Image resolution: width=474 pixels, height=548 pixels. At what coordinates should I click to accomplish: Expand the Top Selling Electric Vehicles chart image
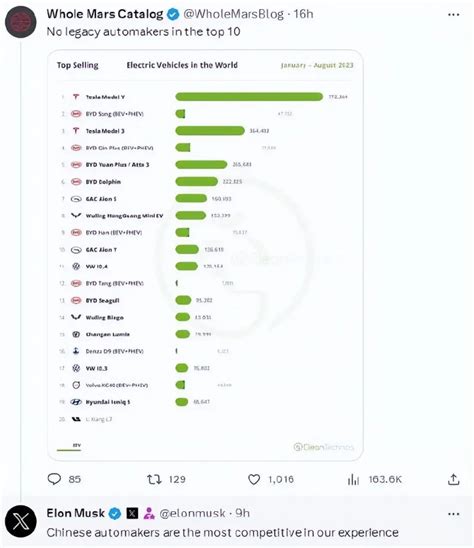point(206,255)
